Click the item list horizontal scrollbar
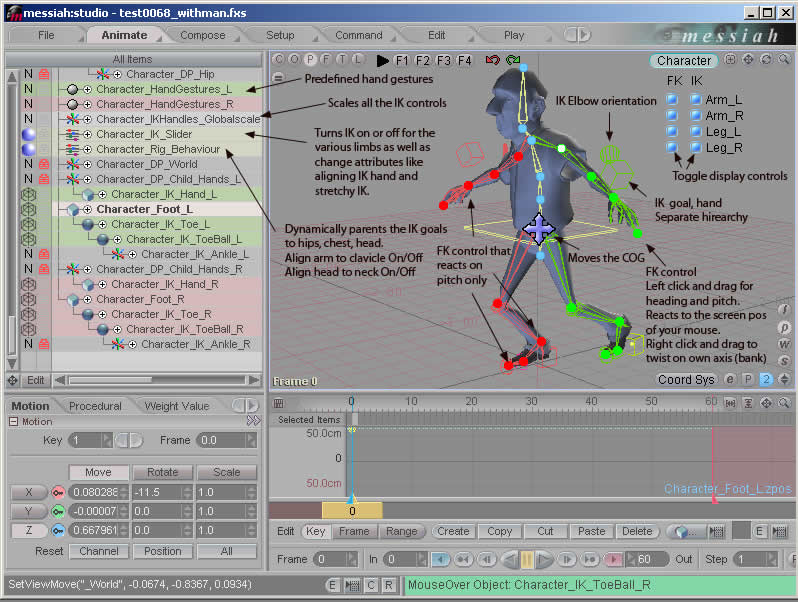Image resolution: width=798 pixels, height=602 pixels. [x=157, y=380]
